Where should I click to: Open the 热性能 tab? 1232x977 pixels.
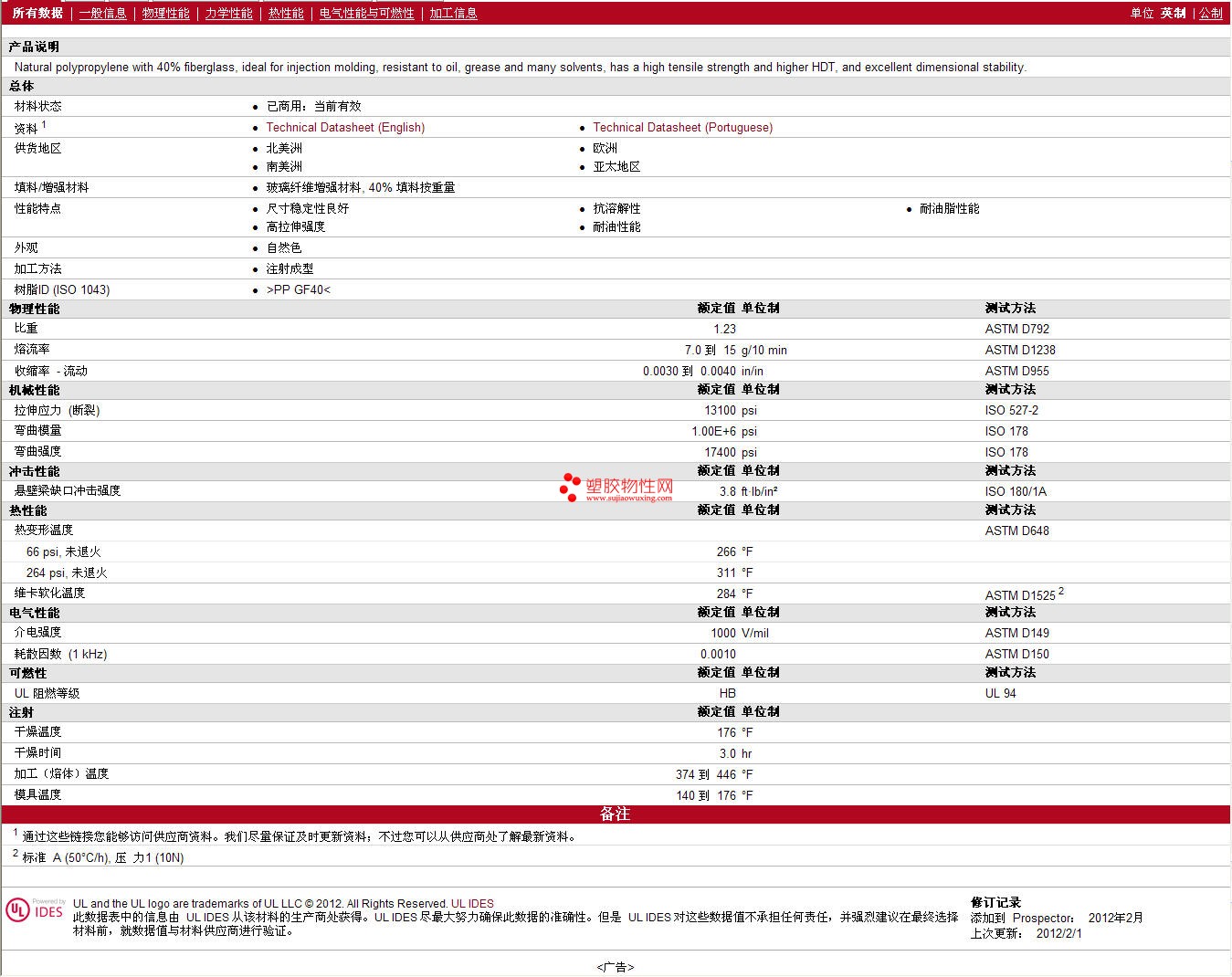[286, 13]
